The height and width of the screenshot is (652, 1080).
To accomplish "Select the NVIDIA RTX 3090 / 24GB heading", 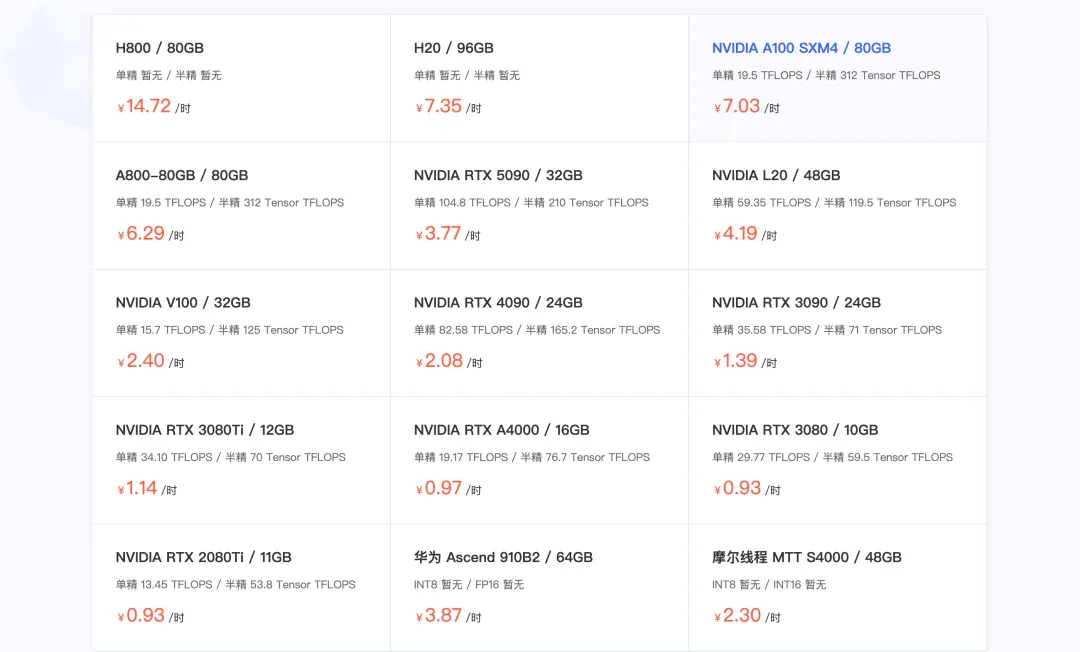I will coord(796,303).
